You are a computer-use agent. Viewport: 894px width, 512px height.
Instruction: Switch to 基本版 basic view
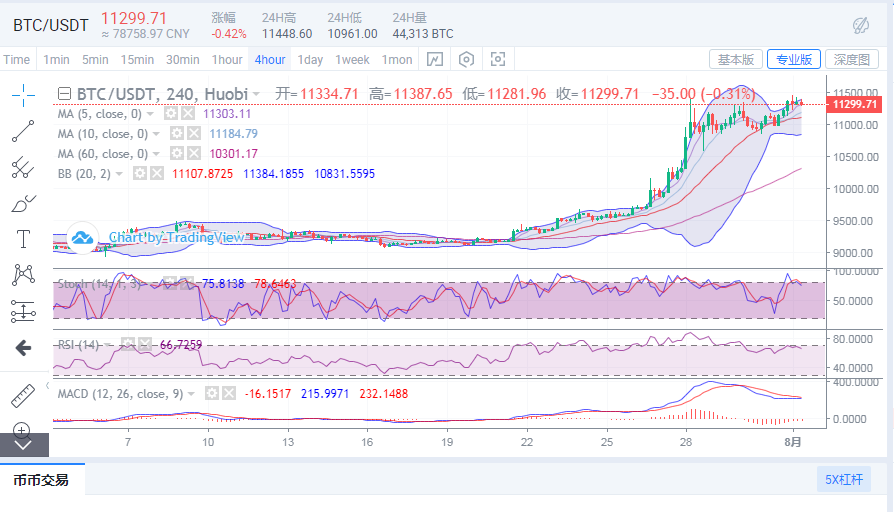click(737, 60)
